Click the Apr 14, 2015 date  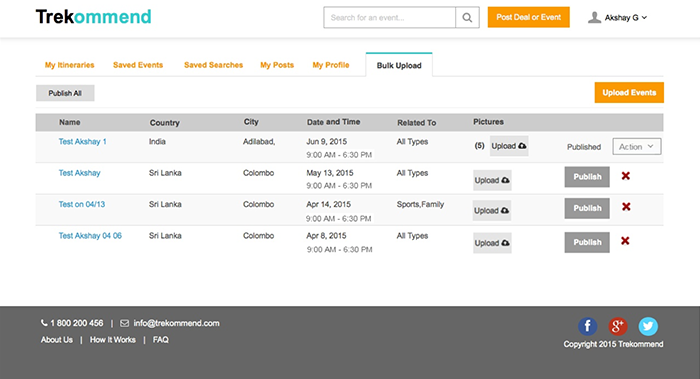pos(329,204)
